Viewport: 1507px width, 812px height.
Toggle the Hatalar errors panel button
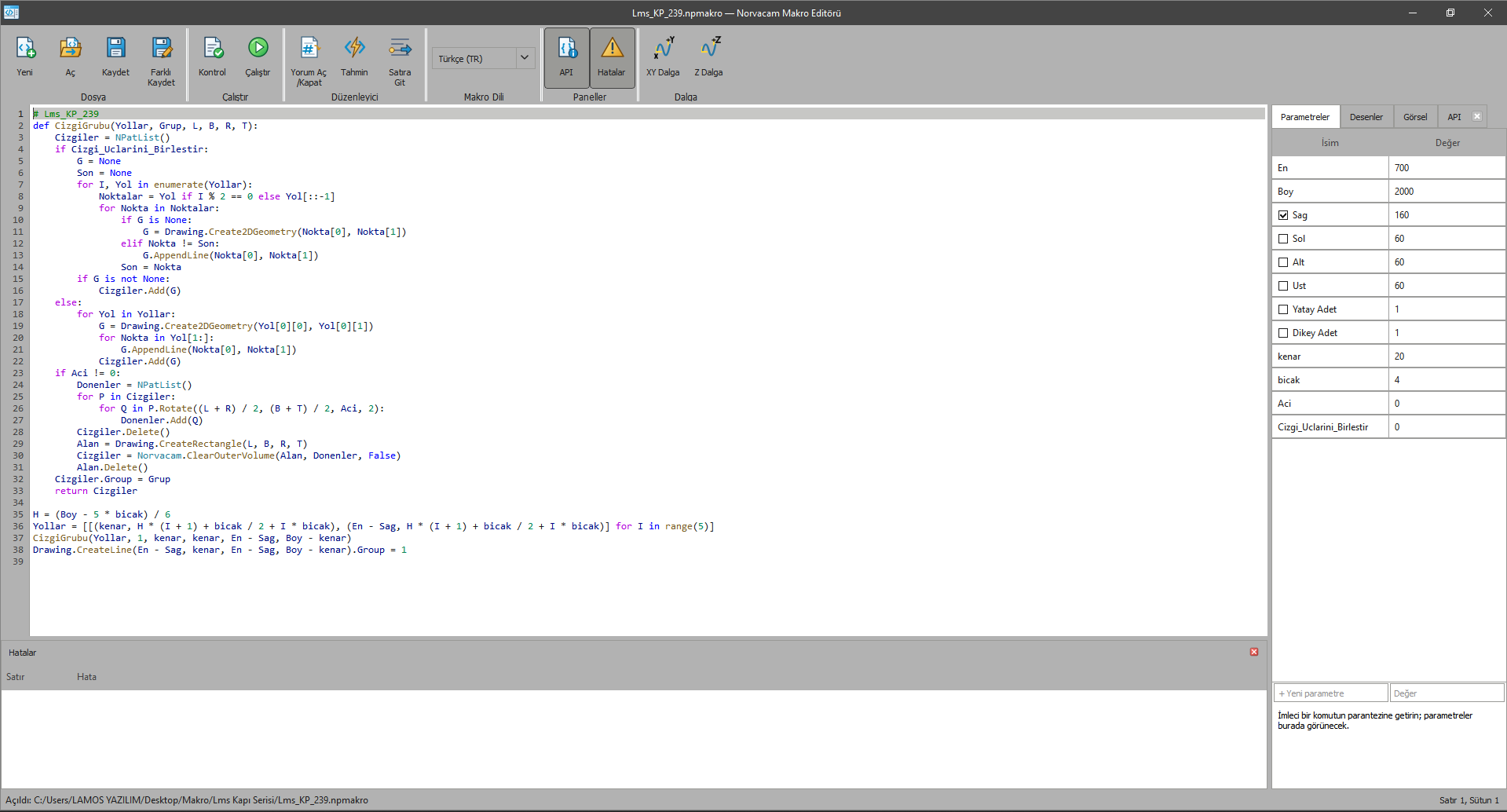tap(612, 57)
